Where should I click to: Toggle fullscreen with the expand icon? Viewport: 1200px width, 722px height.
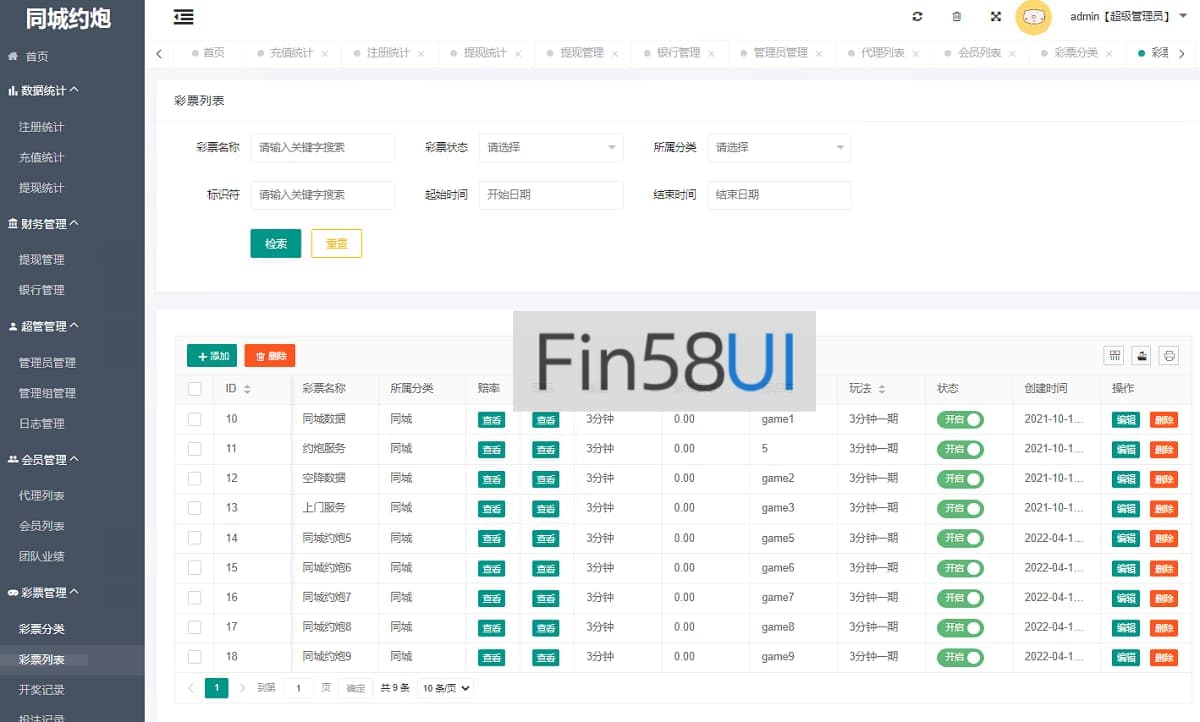coord(995,17)
